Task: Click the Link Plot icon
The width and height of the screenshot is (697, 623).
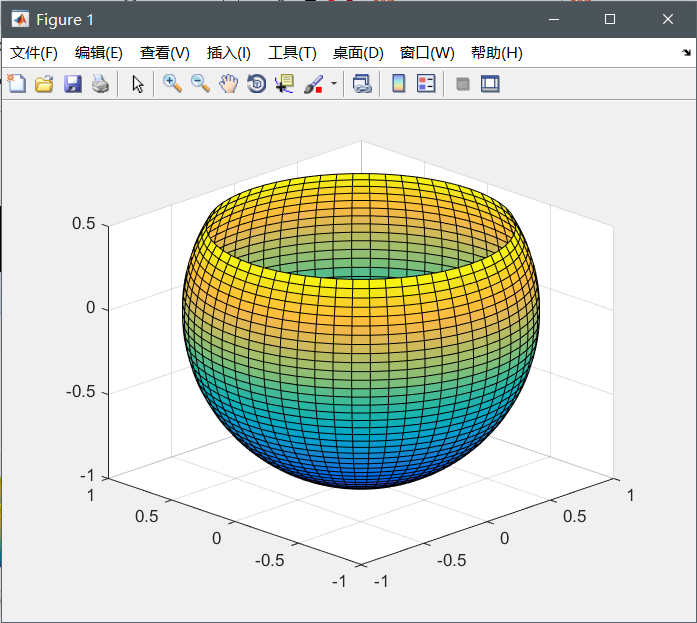Action: coord(362,84)
